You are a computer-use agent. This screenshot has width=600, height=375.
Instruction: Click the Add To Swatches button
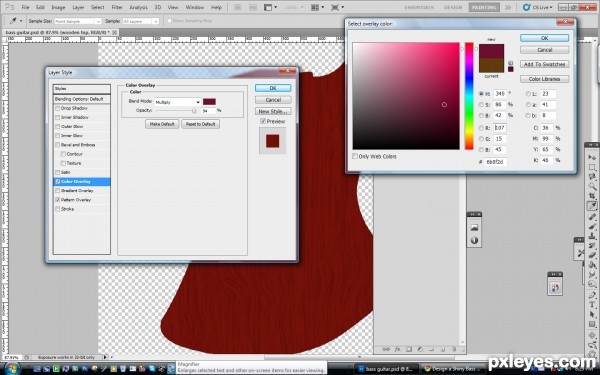(544, 64)
